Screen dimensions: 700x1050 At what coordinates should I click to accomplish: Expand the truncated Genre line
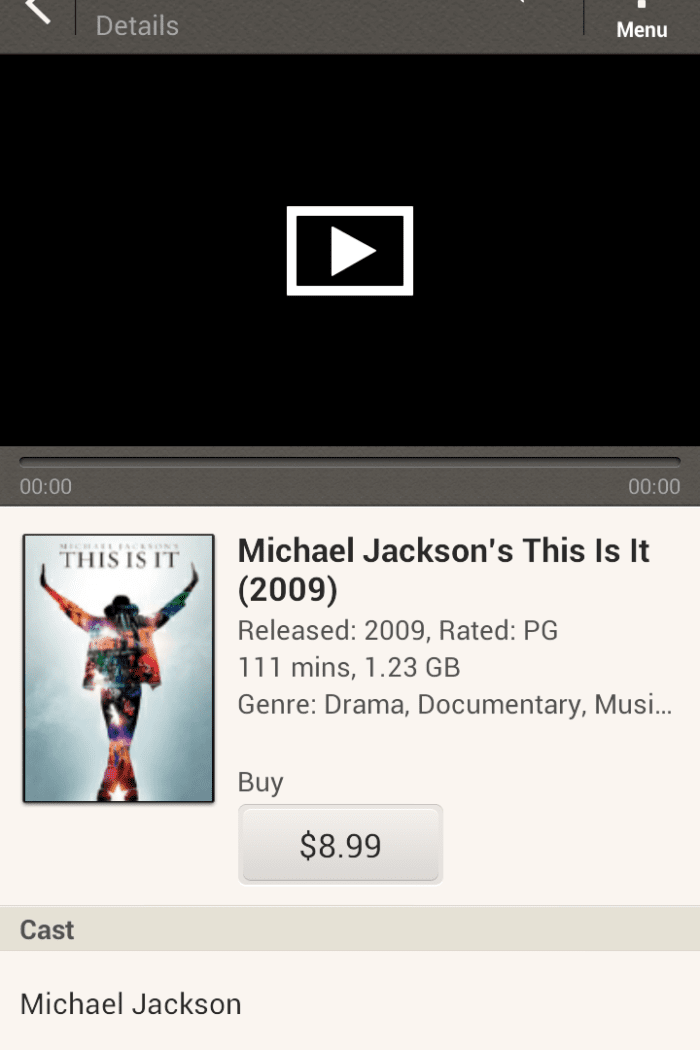(455, 704)
